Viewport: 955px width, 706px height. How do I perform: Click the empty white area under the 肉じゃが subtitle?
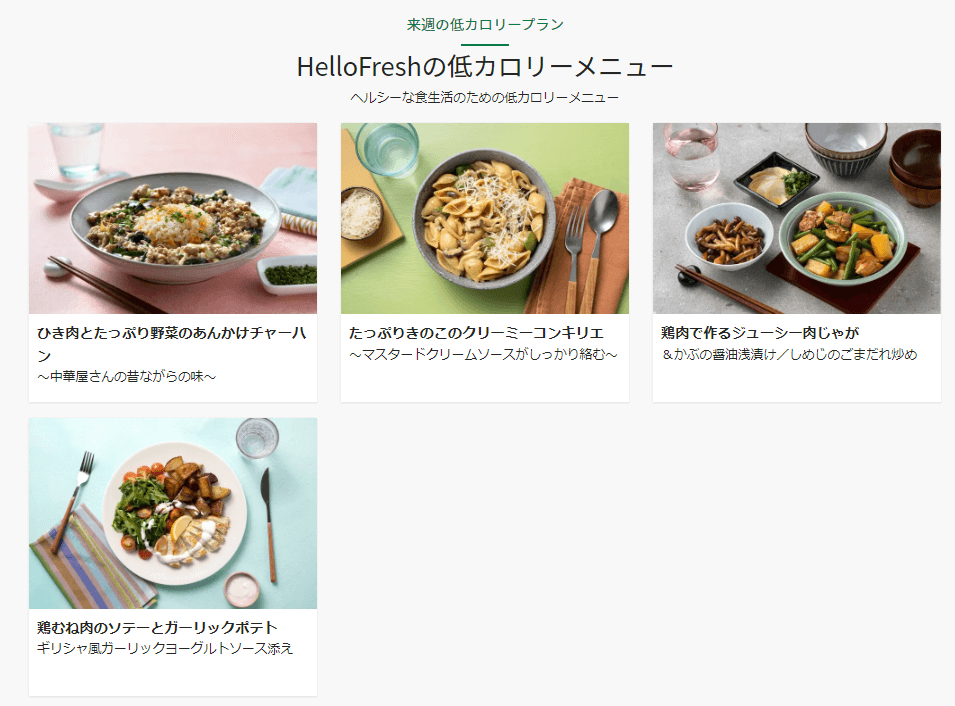pyautogui.click(x=797, y=383)
